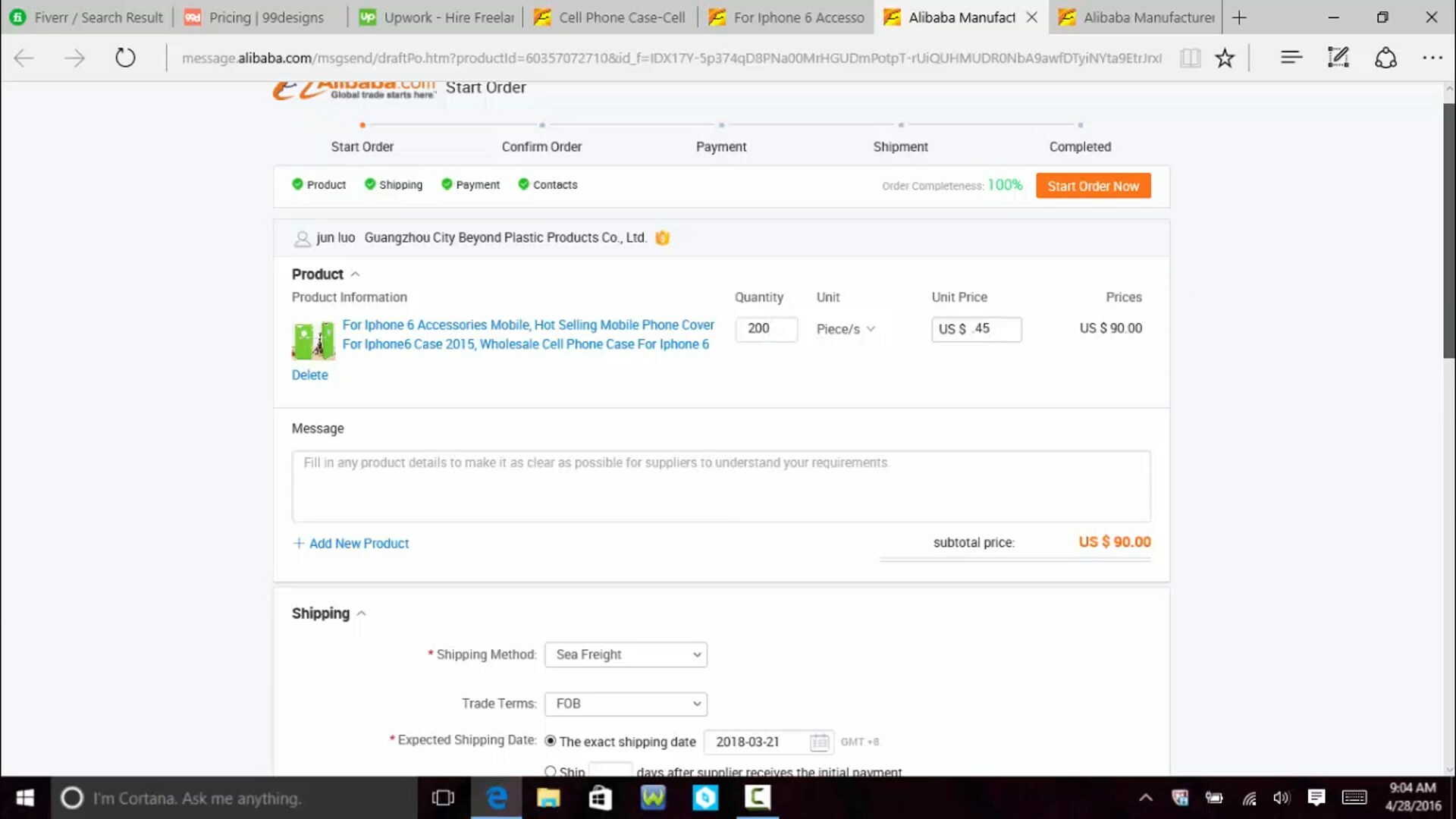Image resolution: width=1456 pixels, height=819 pixels.
Task: Select the exact shipping date radio
Action: 551,741
